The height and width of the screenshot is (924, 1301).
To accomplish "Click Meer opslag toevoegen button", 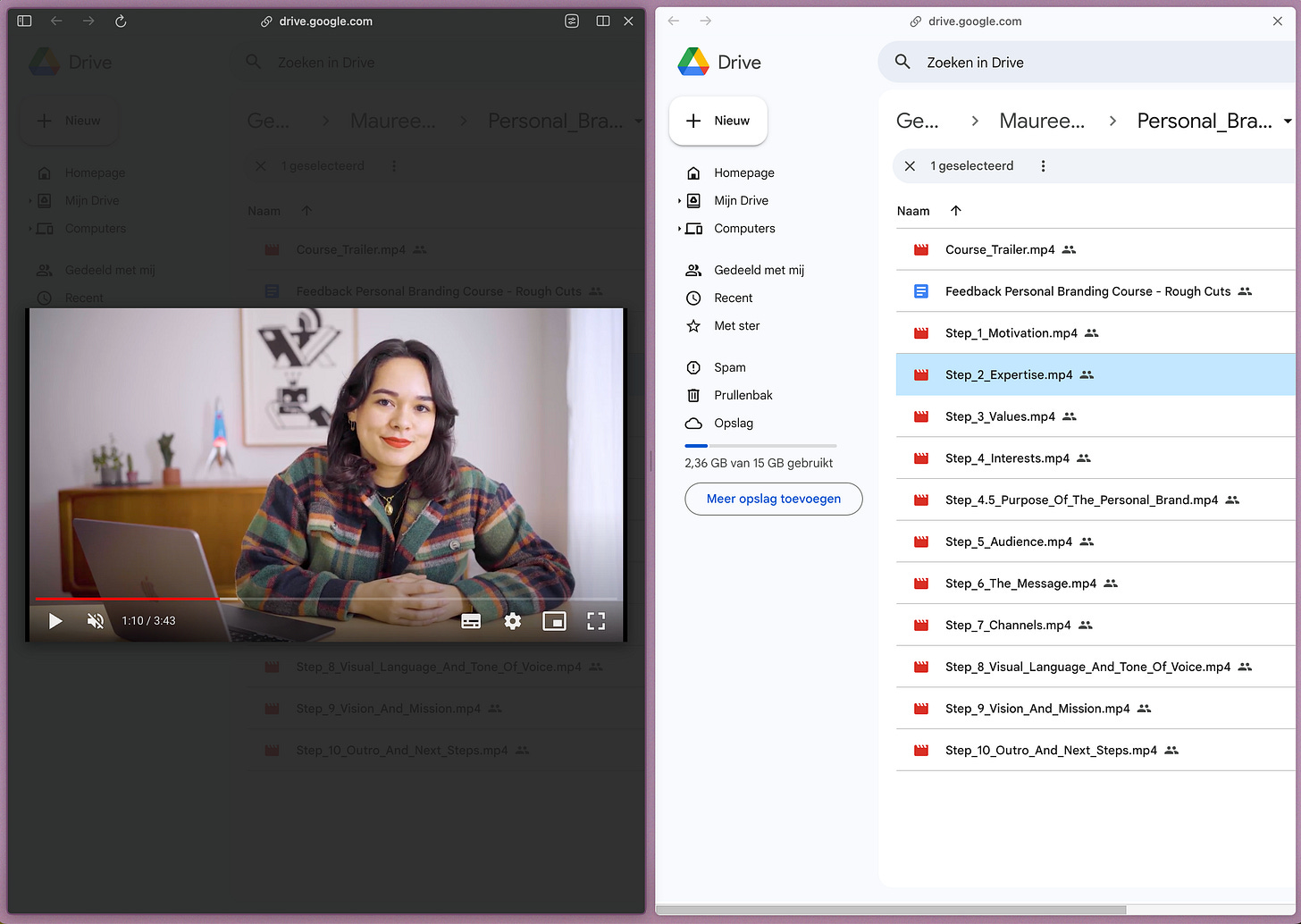I will click(x=774, y=499).
